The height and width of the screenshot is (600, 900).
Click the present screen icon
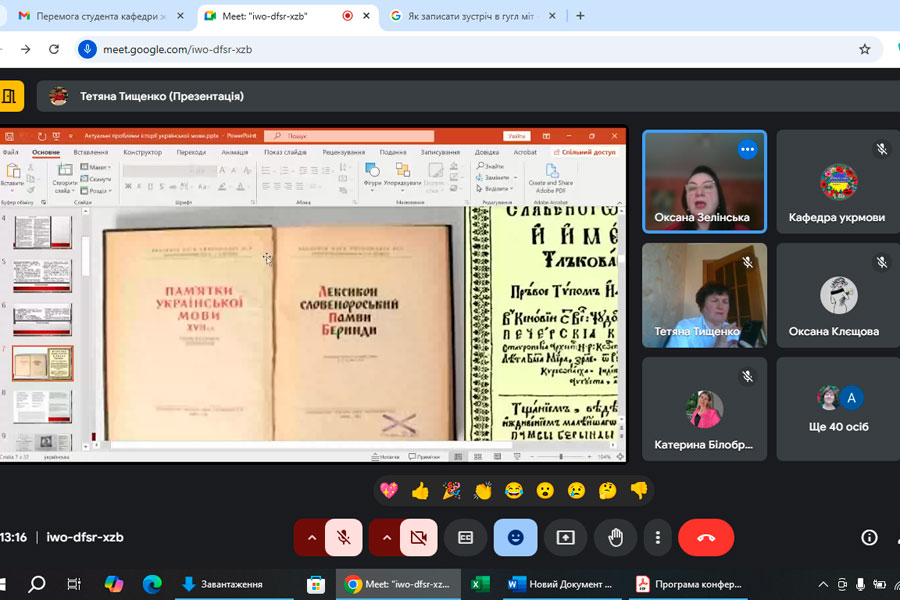tap(565, 537)
